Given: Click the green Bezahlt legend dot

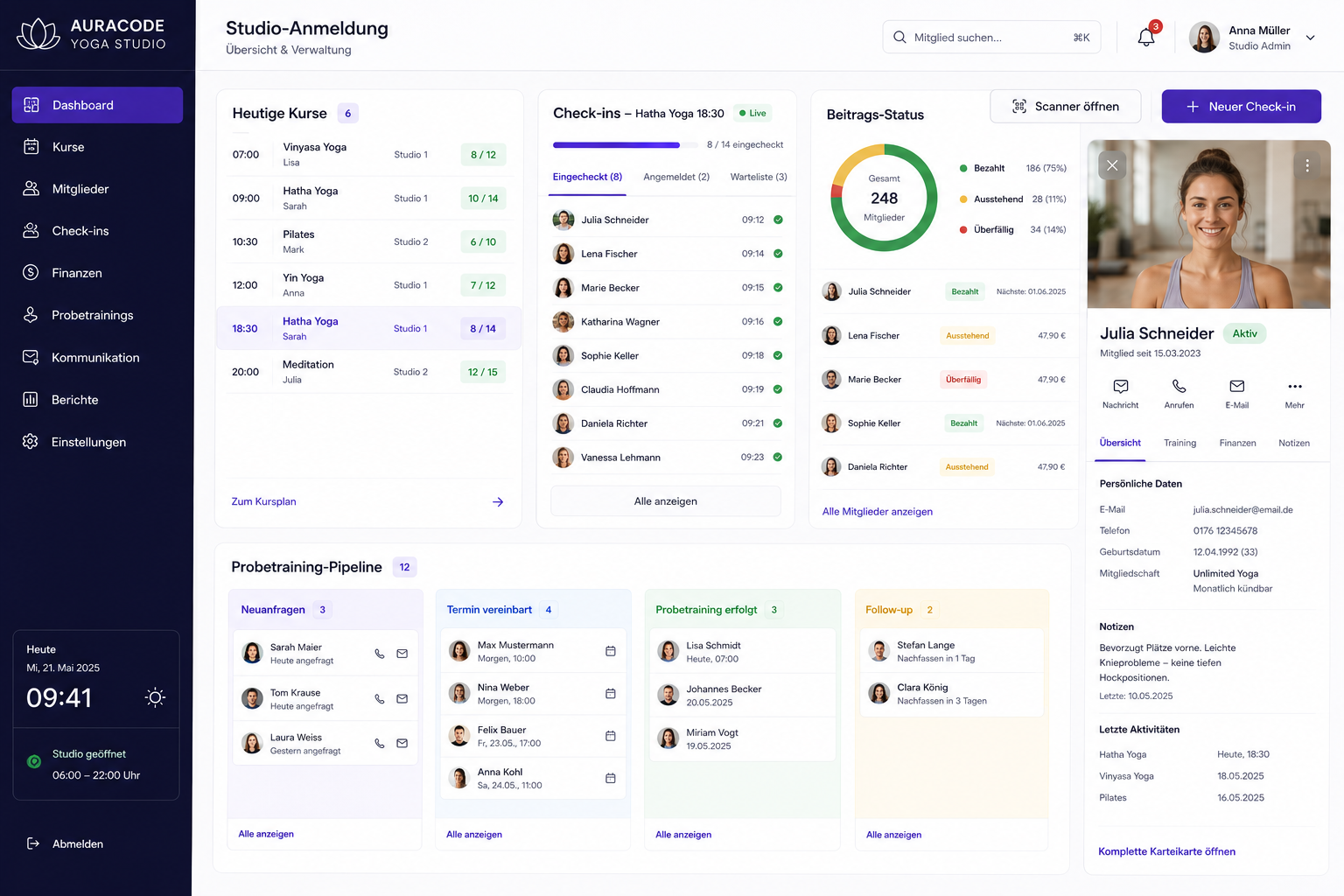Looking at the screenshot, I should [963, 168].
